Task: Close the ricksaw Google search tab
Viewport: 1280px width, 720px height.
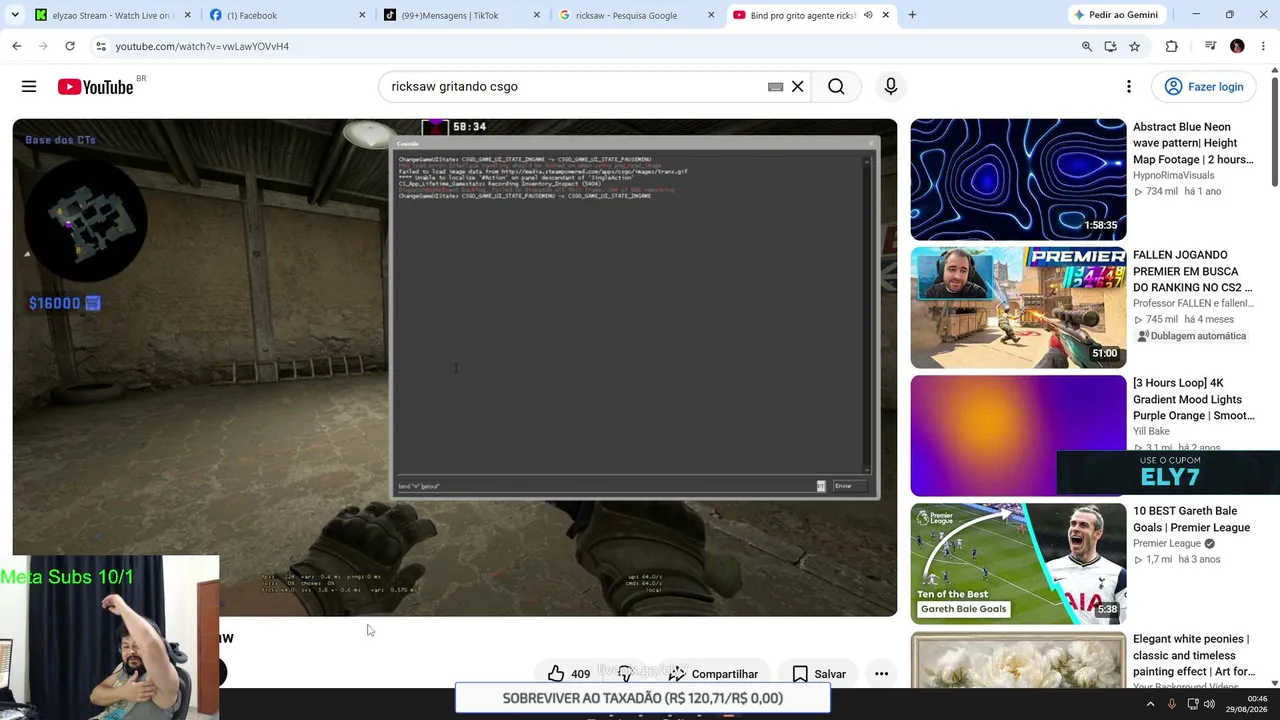Action: (711, 15)
